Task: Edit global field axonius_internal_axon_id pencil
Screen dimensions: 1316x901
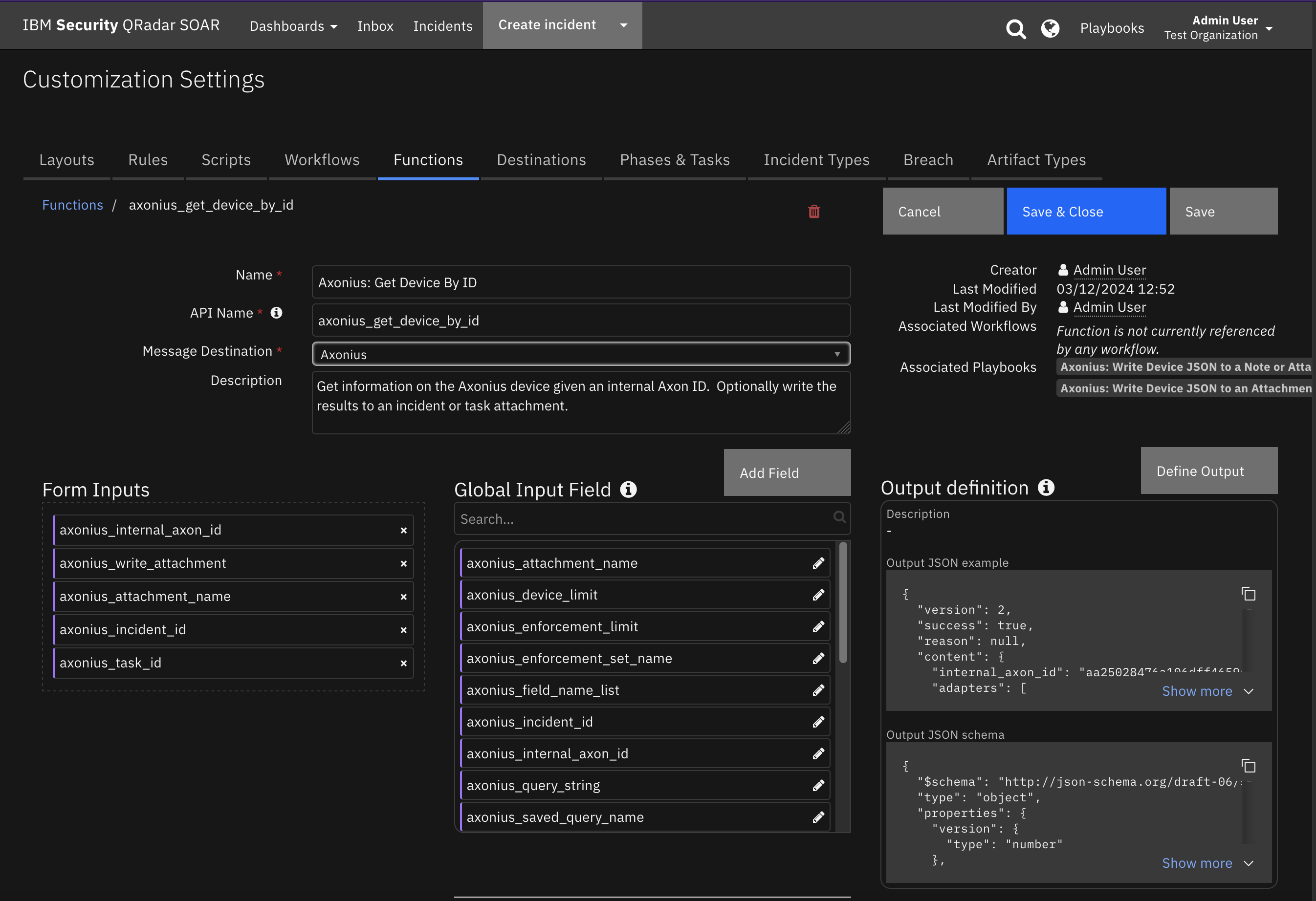Action: [x=818, y=753]
